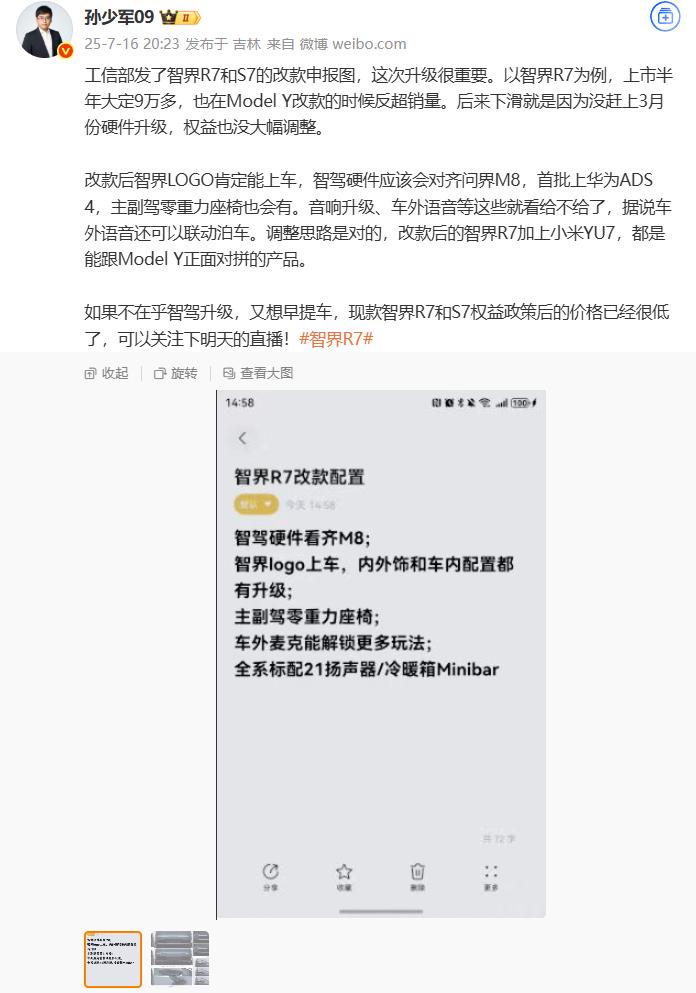Open 查看大图 to view the full image
Image resolution: width=696 pixels, height=993 pixels.
258,373
